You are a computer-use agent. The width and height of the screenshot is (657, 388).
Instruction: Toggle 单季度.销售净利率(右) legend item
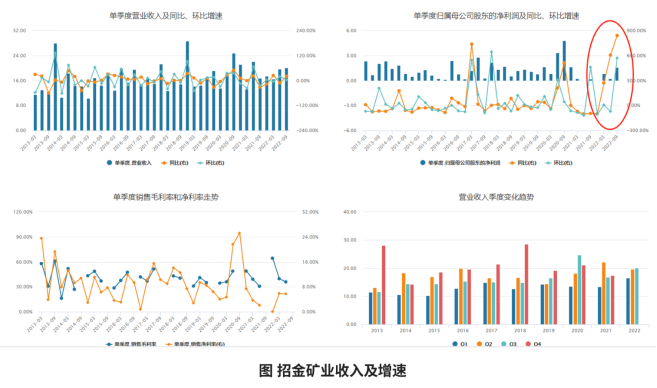pos(195,344)
